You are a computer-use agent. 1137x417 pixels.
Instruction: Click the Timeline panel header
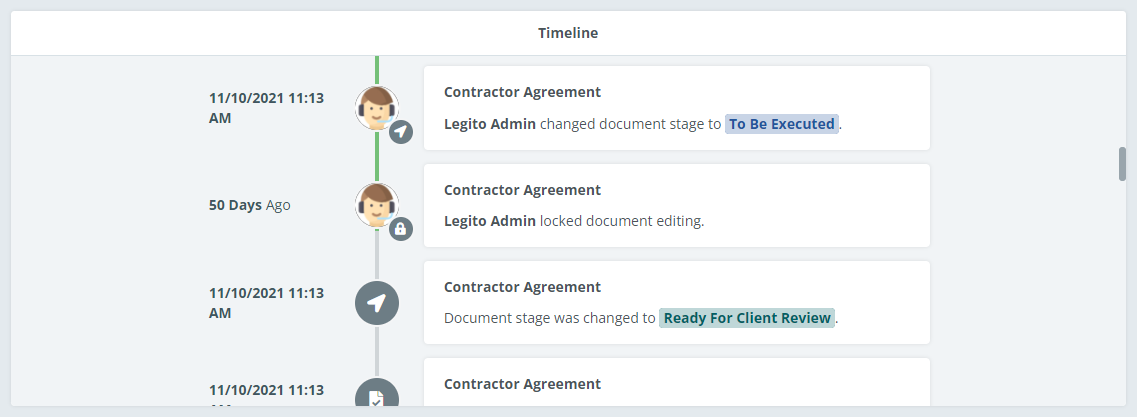(x=568, y=33)
